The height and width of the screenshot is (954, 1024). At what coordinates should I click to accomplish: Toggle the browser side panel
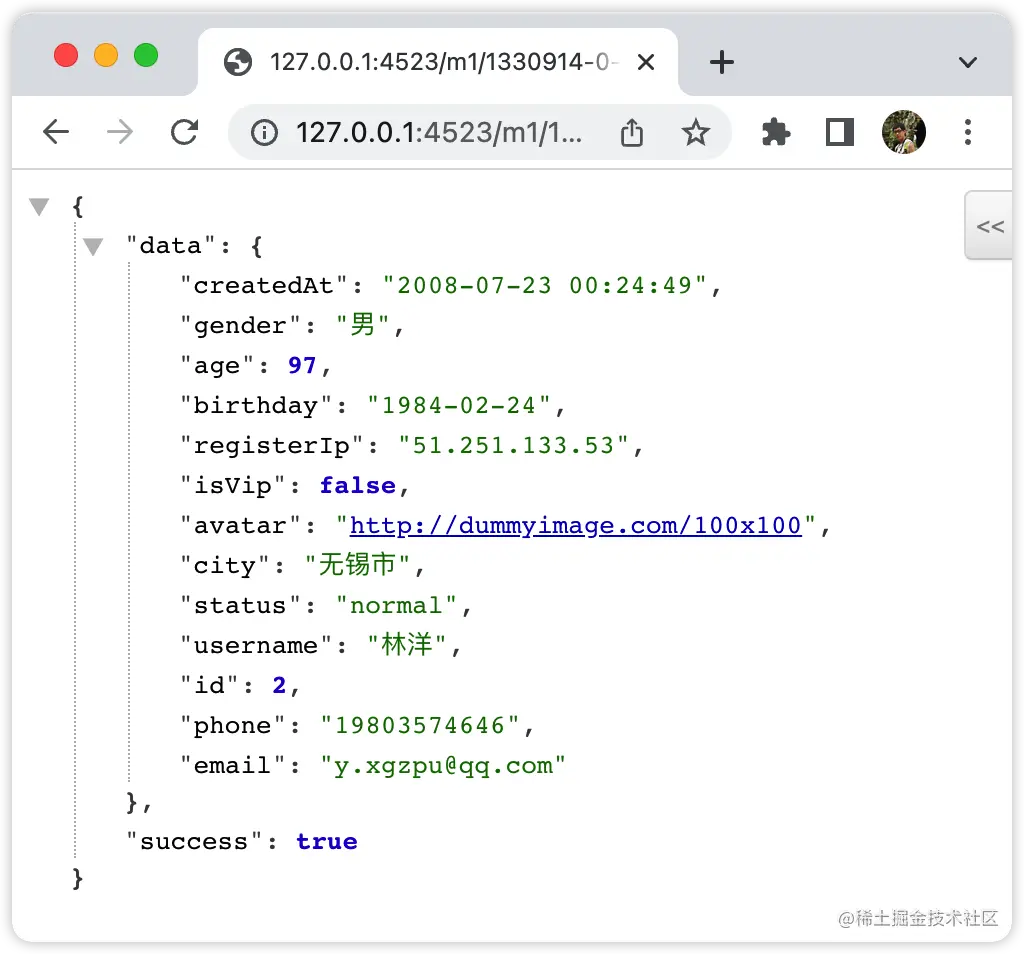(x=839, y=133)
